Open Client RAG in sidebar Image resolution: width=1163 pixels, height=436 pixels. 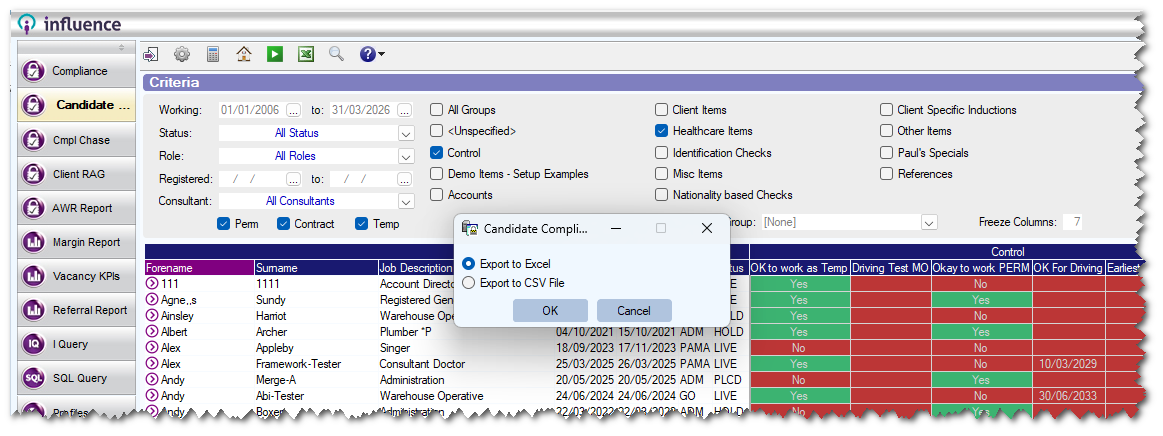[x=76, y=175]
